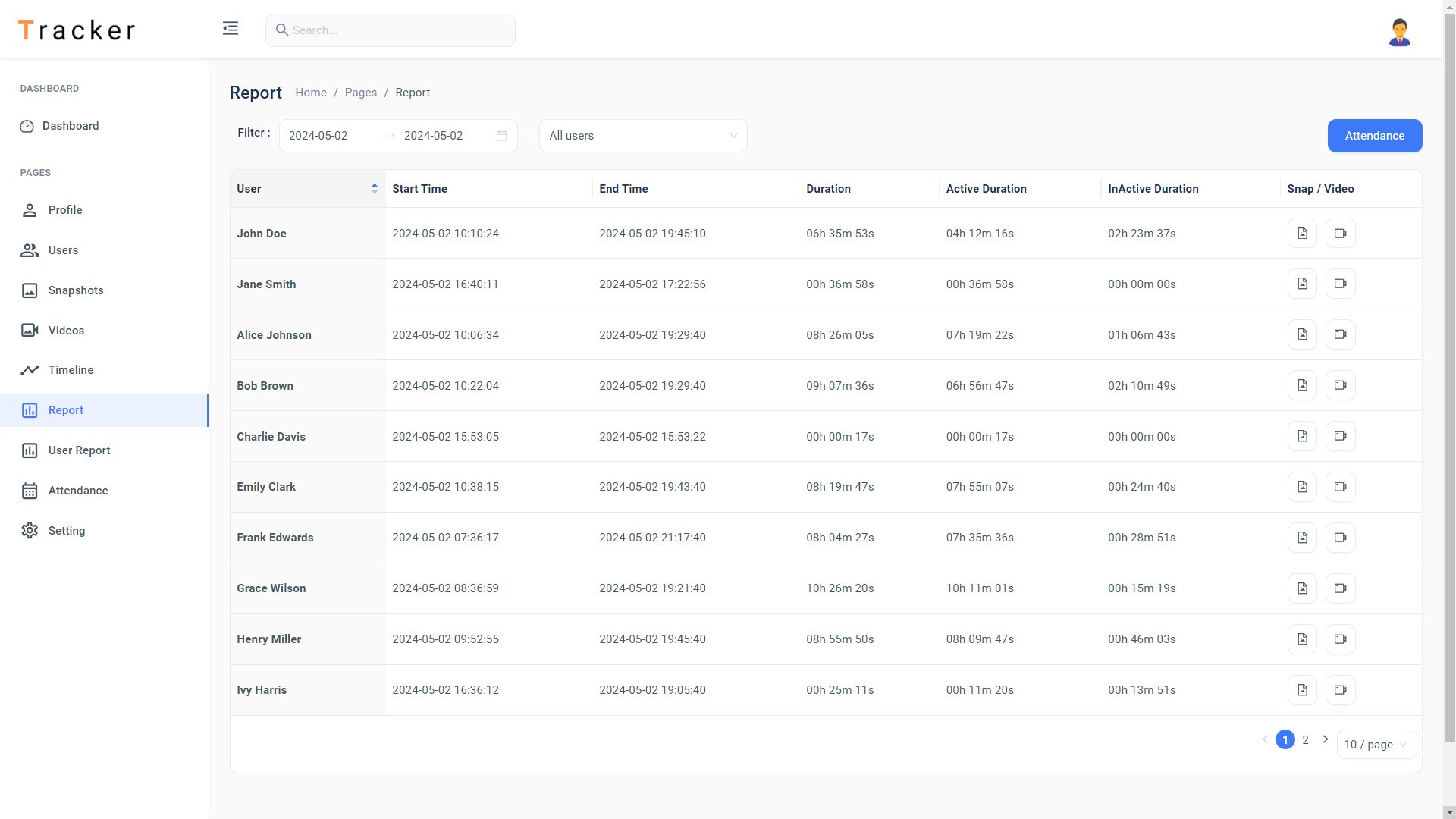Click the blue Attendance button
The height and width of the screenshot is (819, 1456).
(1374, 136)
